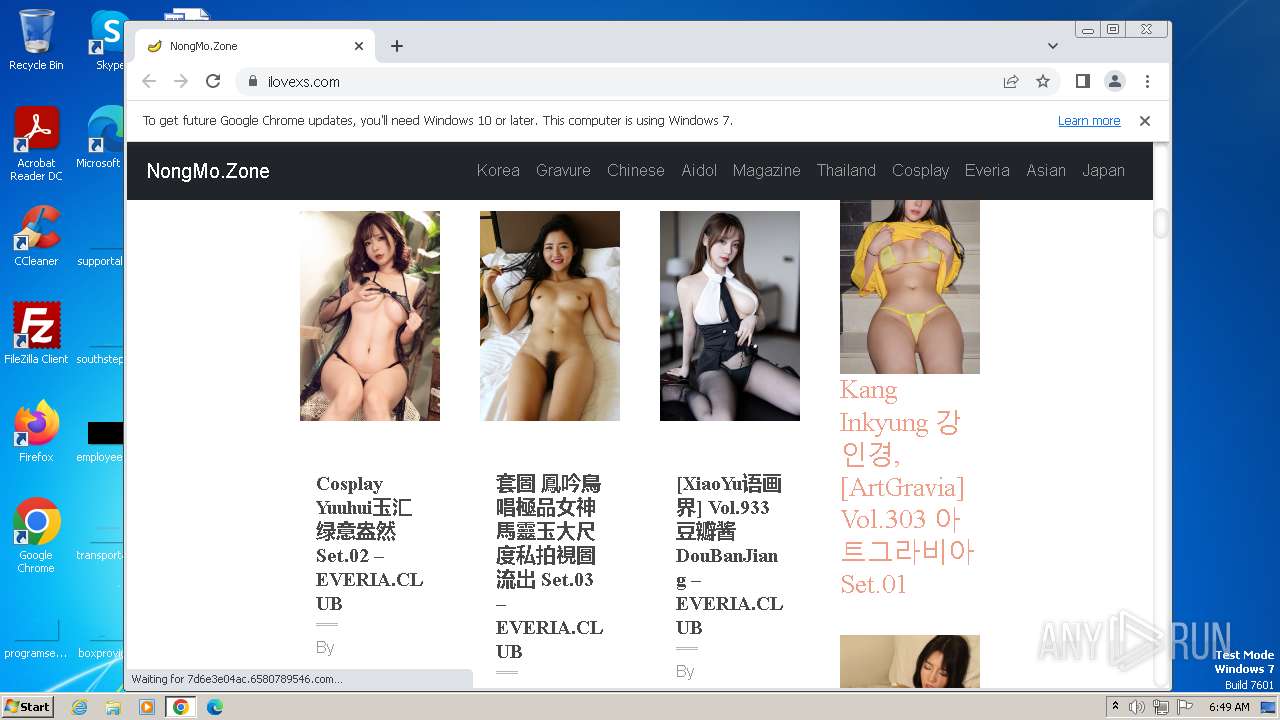Click the lock icon beside ilovexs.com

[252, 82]
